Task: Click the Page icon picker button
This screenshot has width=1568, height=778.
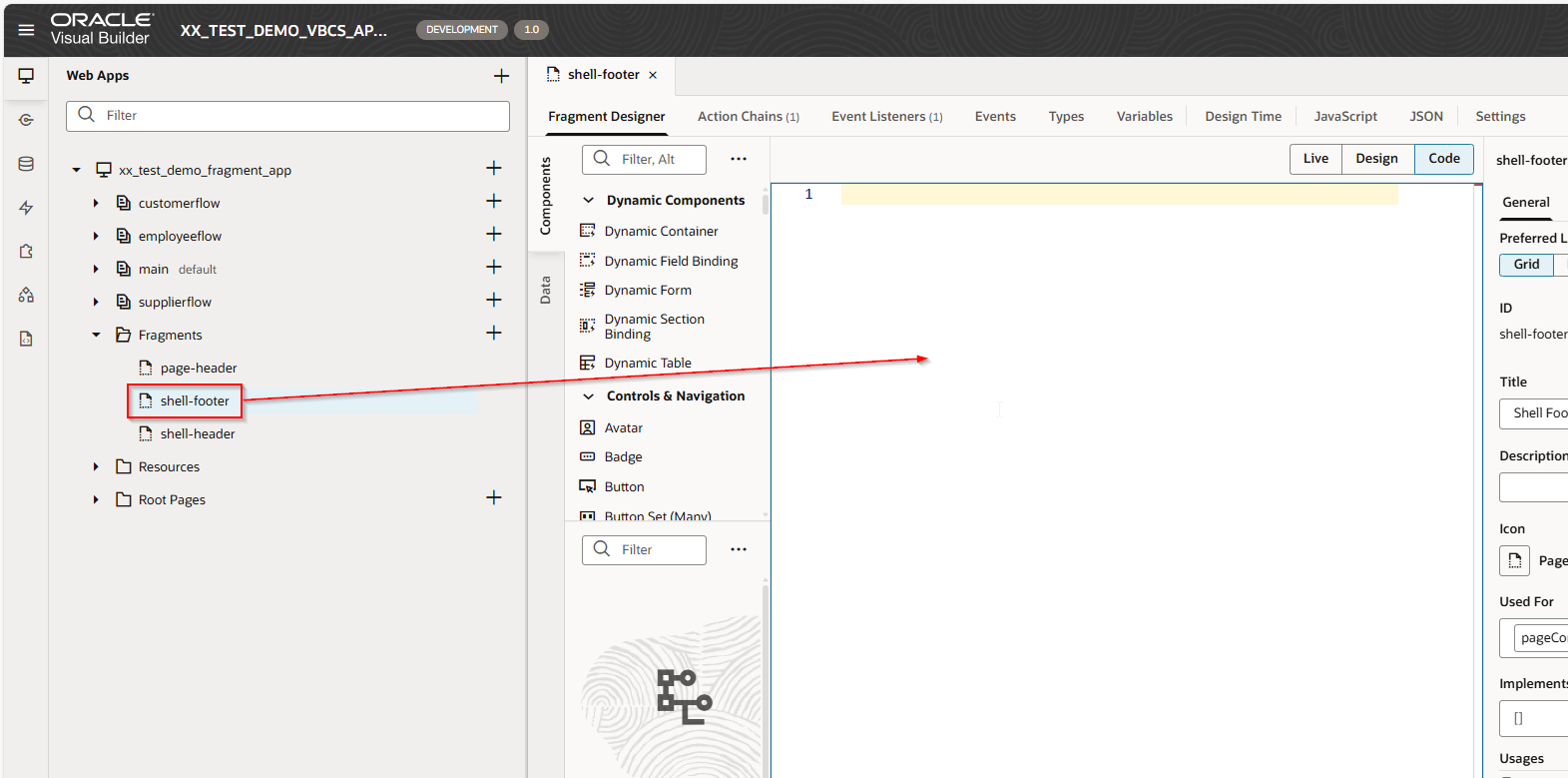Action: [1514, 560]
